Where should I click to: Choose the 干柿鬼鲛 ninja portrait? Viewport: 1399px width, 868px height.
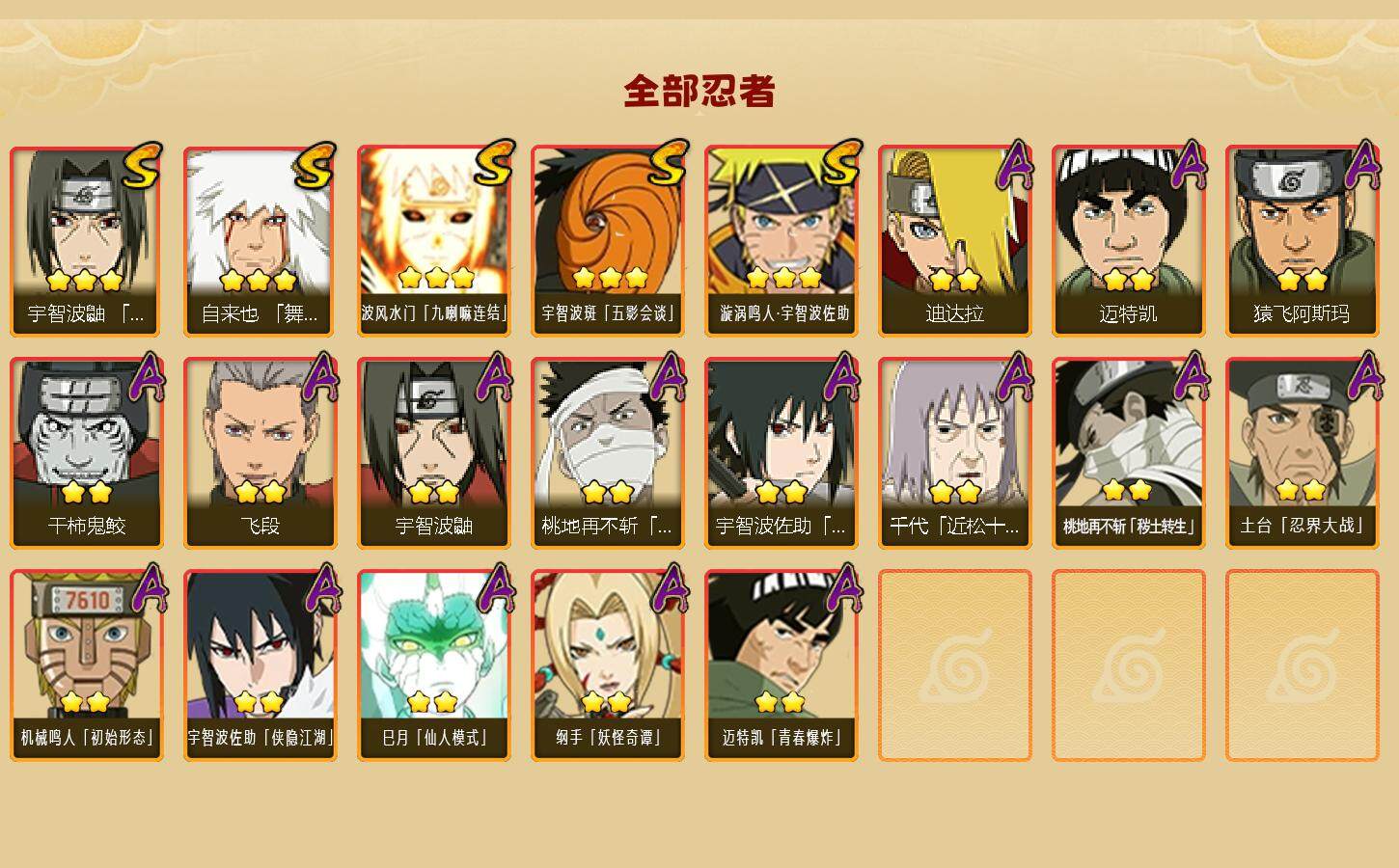tap(86, 453)
